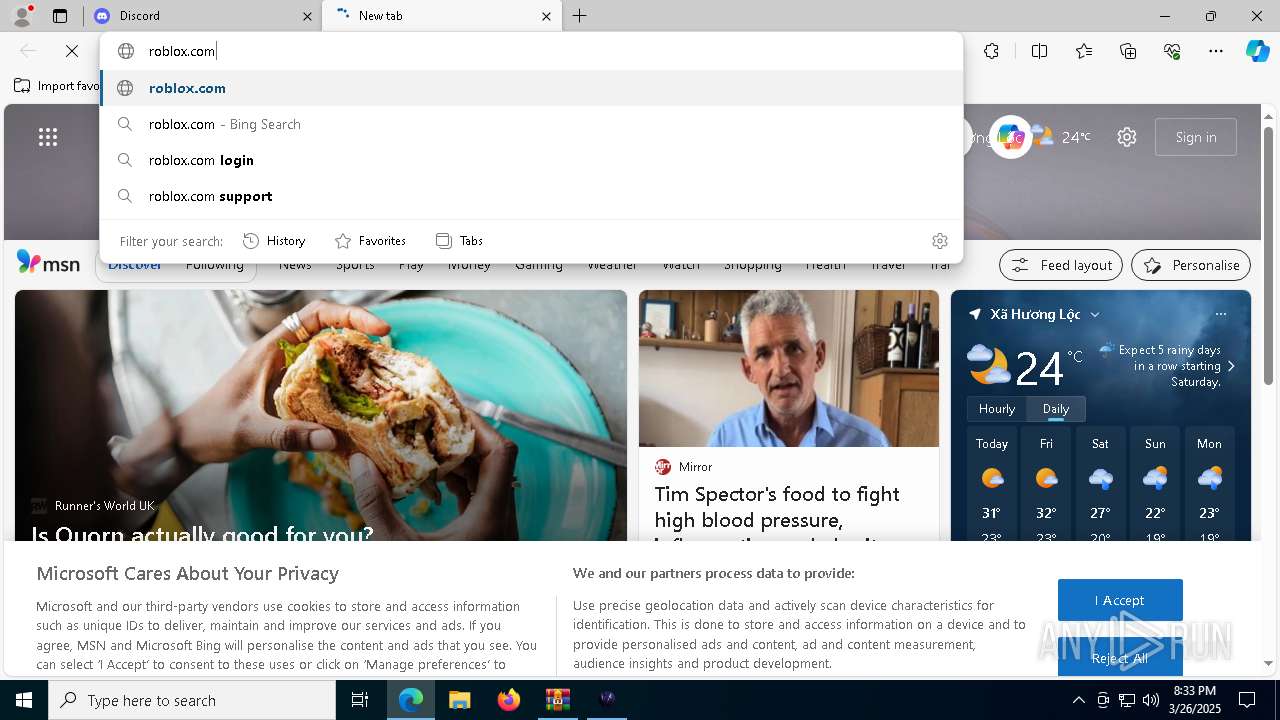Open Browser essentials heart icon
This screenshot has height=720, width=1280.
1172,51
